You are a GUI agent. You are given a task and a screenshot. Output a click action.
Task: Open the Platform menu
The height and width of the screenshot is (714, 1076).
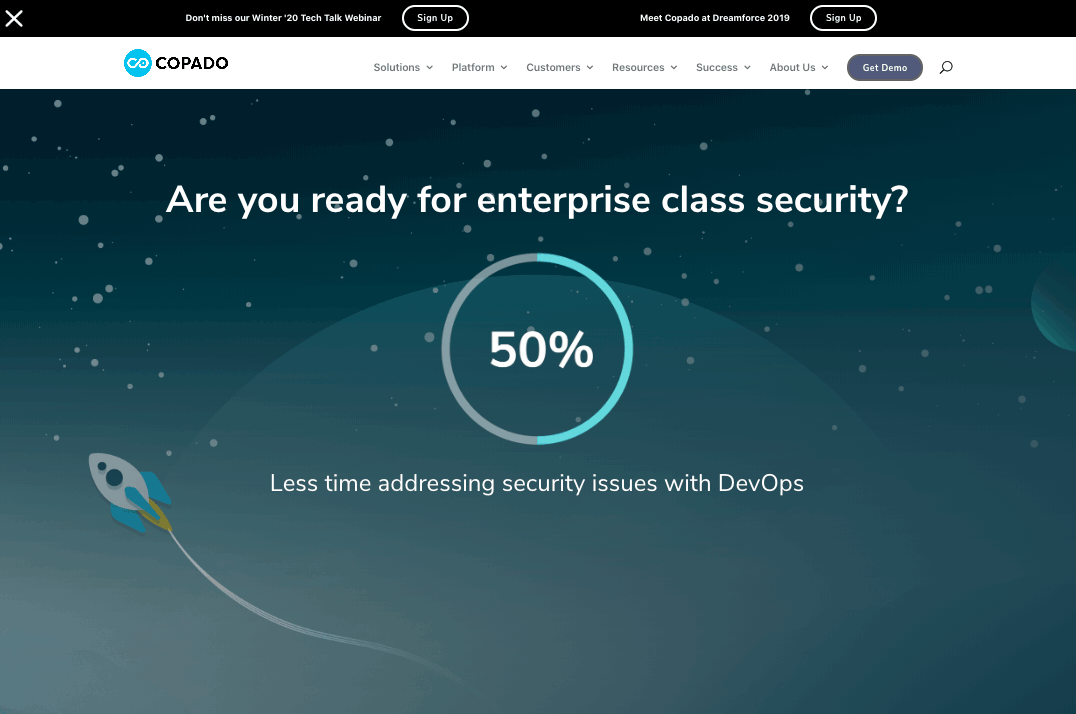473,68
